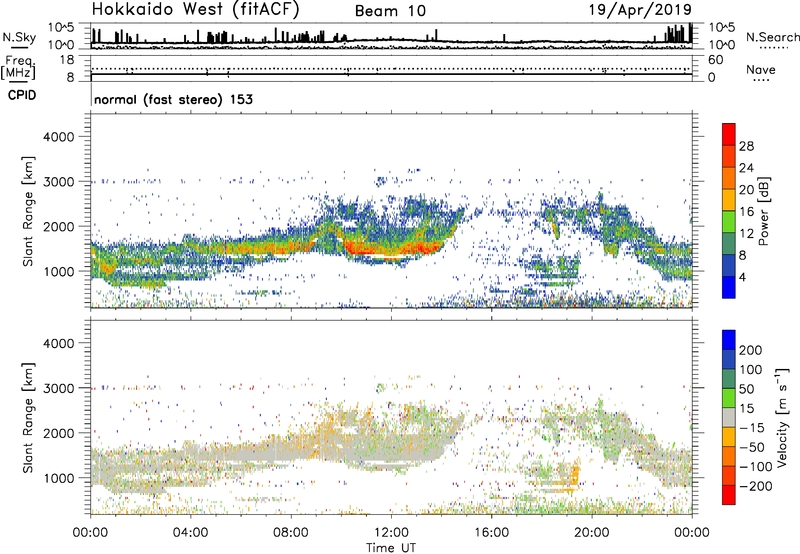Click the '-50' label on the velocity scale
800x554 pixels.
752,447
